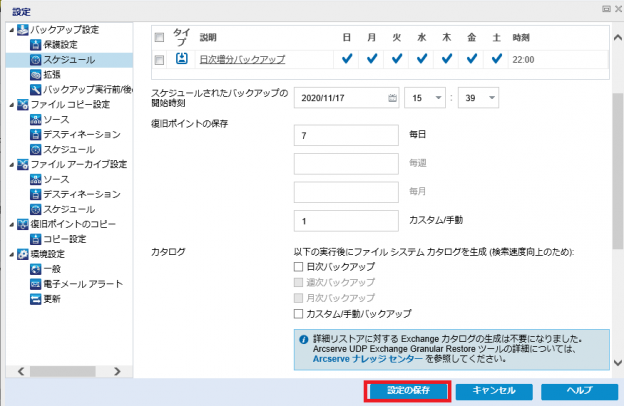This screenshot has height=406, width=624.
Task: Click the incremental backup type icon in schedule row
Action: [182, 59]
